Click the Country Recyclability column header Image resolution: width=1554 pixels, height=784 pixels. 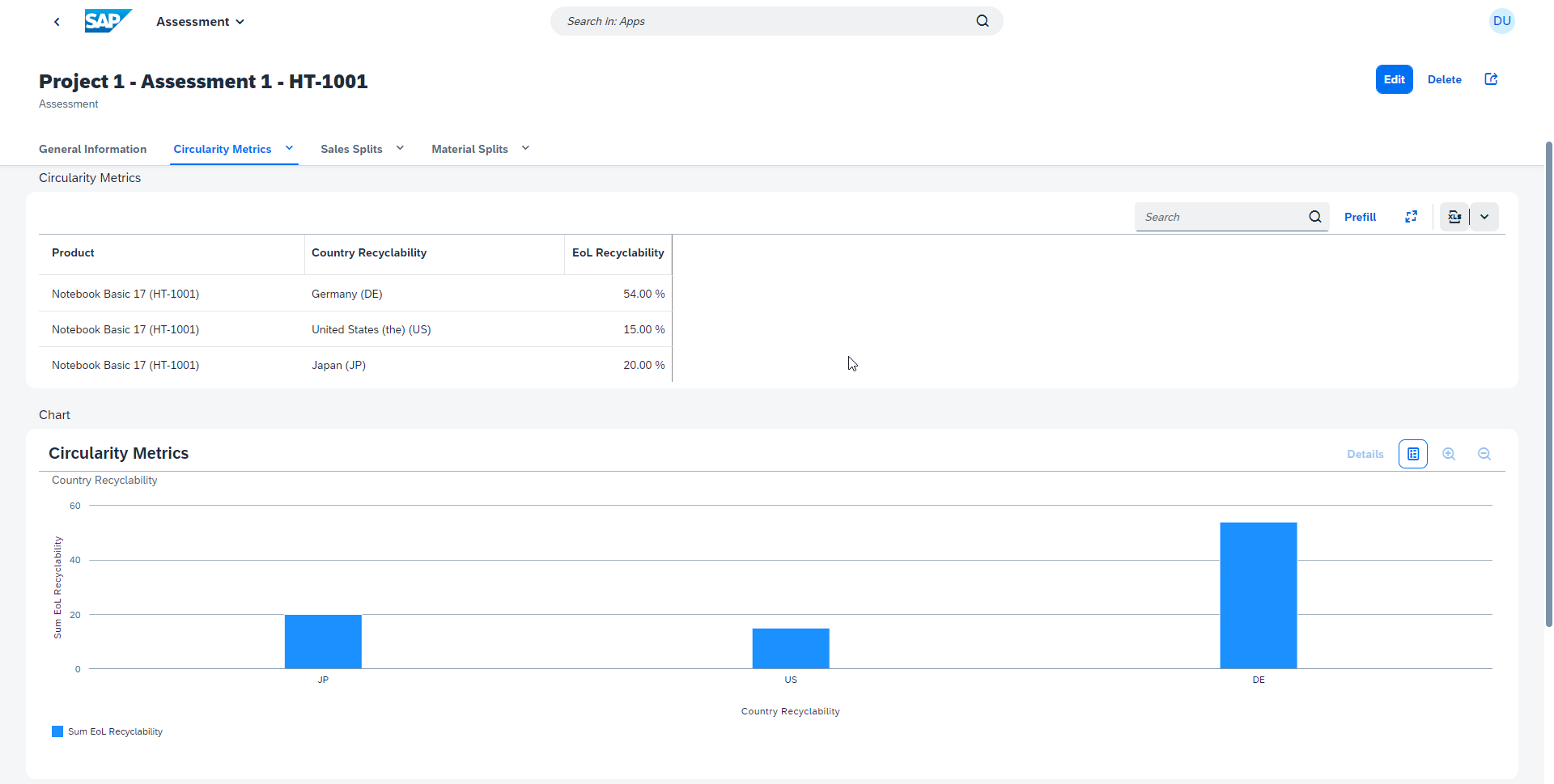tap(435, 253)
